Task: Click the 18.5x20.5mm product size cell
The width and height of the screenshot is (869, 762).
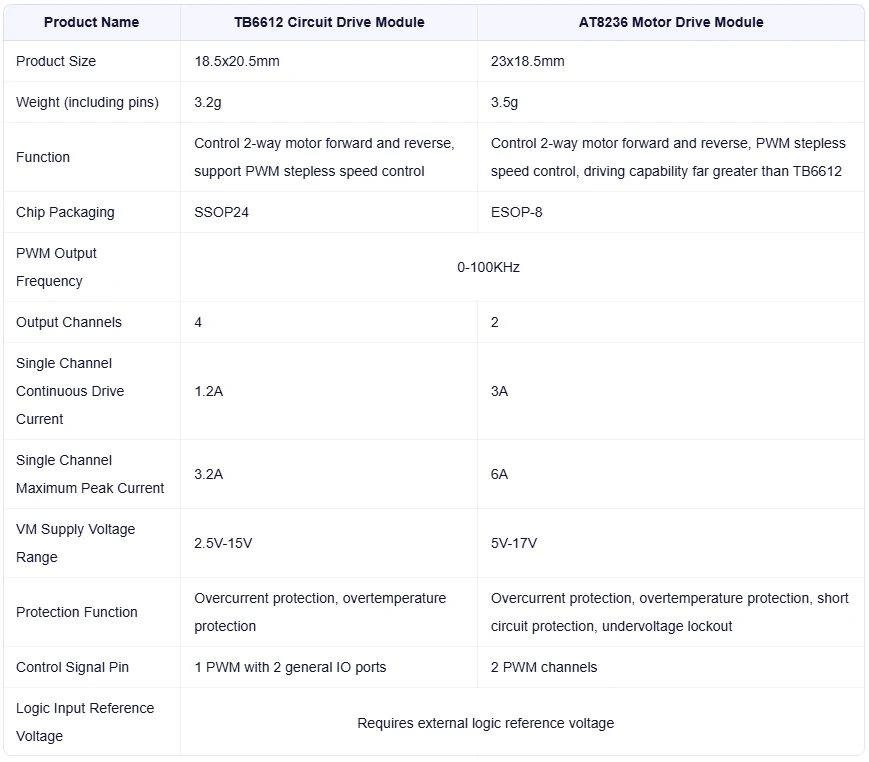Action: click(x=237, y=61)
